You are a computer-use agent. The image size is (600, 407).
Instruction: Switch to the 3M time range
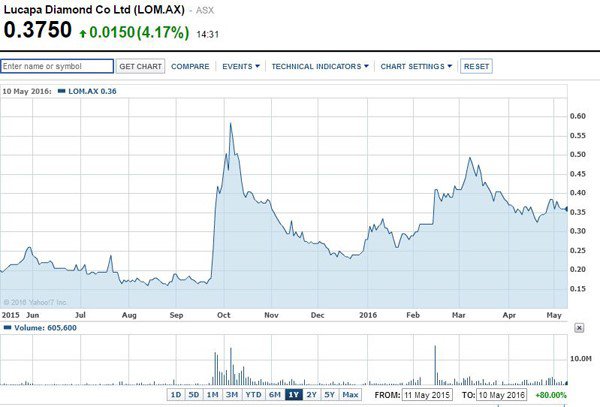(x=232, y=394)
